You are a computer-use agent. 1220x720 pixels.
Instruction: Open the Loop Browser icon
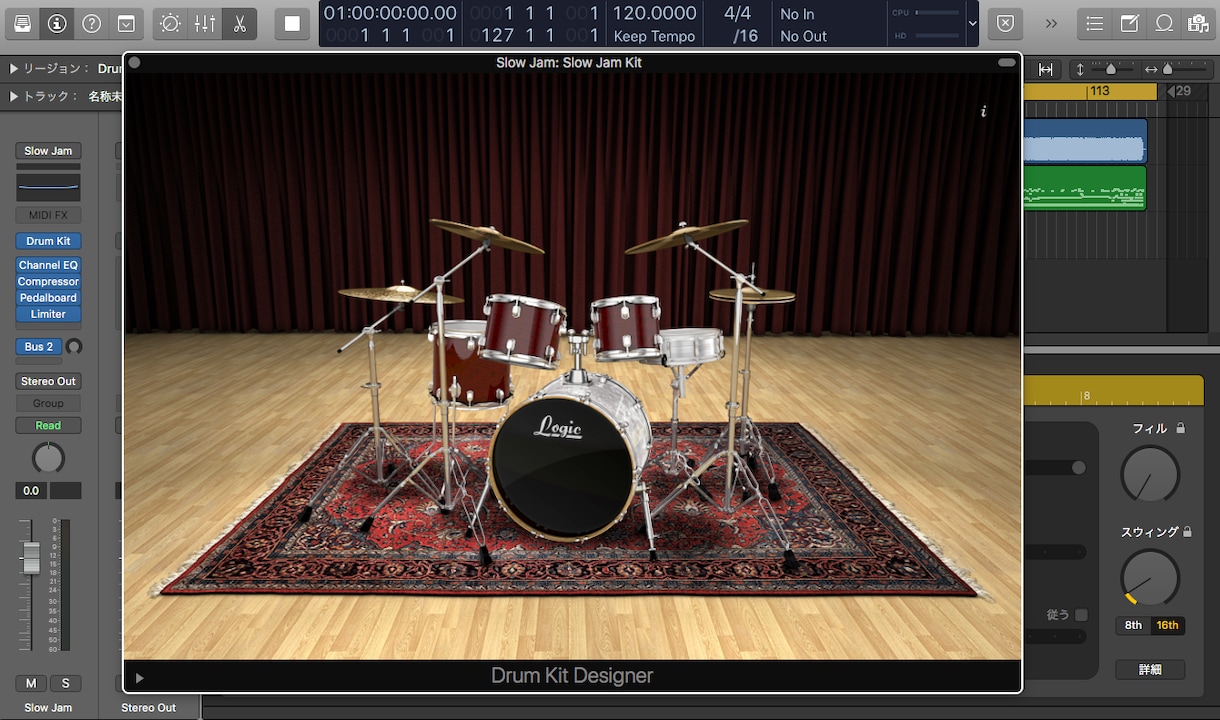pyautogui.click(x=1164, y=23)
